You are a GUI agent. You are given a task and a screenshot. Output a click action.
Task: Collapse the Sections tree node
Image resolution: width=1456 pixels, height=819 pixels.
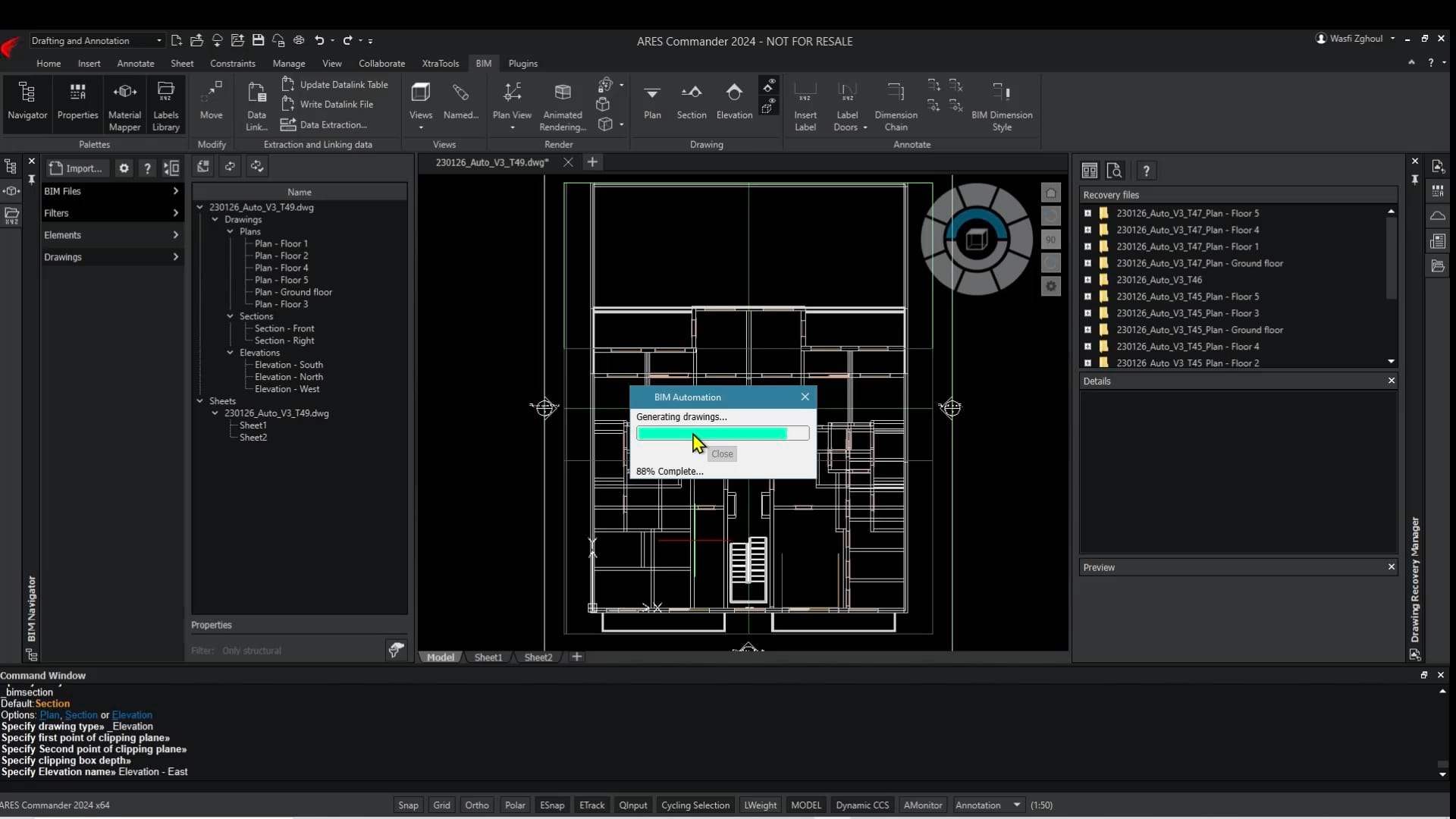pos(230,316)
